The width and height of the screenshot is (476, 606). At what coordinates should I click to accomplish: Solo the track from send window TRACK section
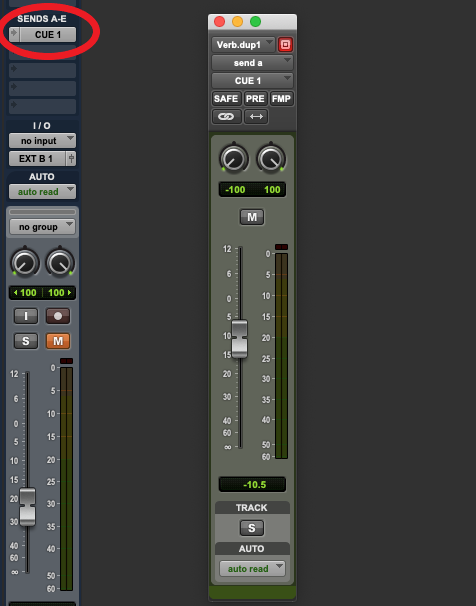[252, 528]
